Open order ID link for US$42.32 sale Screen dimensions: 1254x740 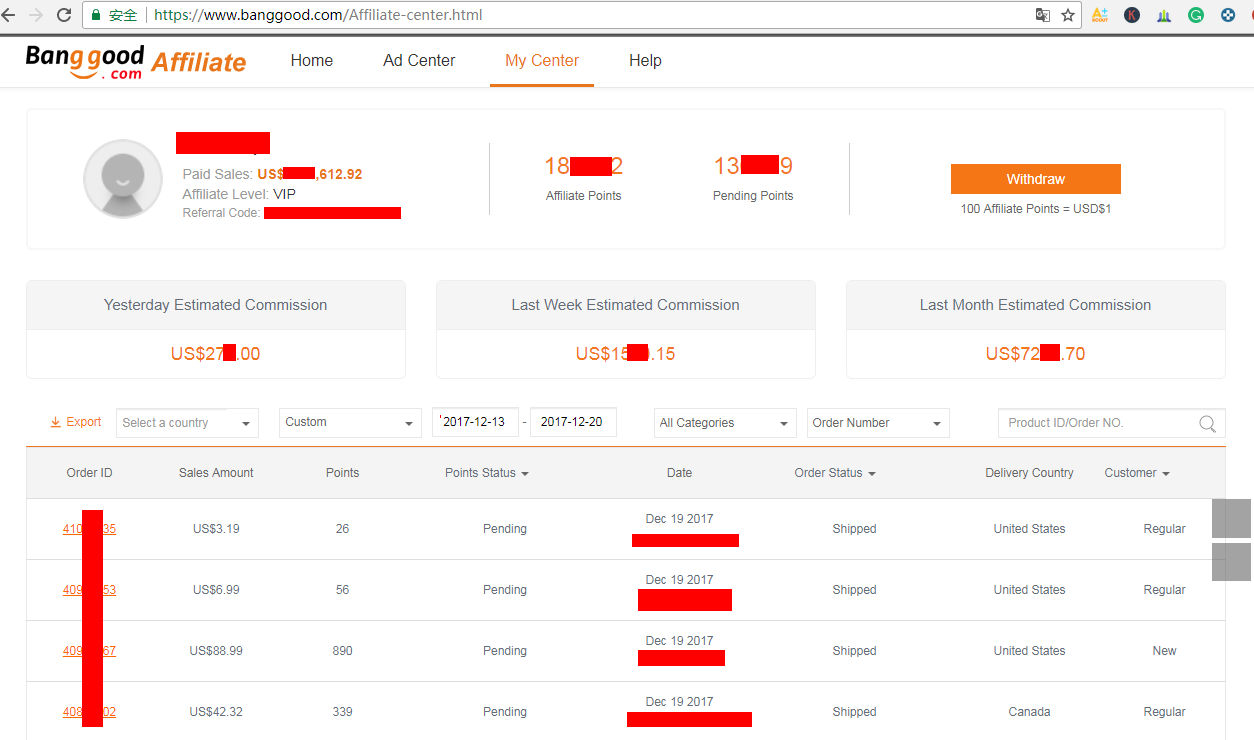(89, 712)
